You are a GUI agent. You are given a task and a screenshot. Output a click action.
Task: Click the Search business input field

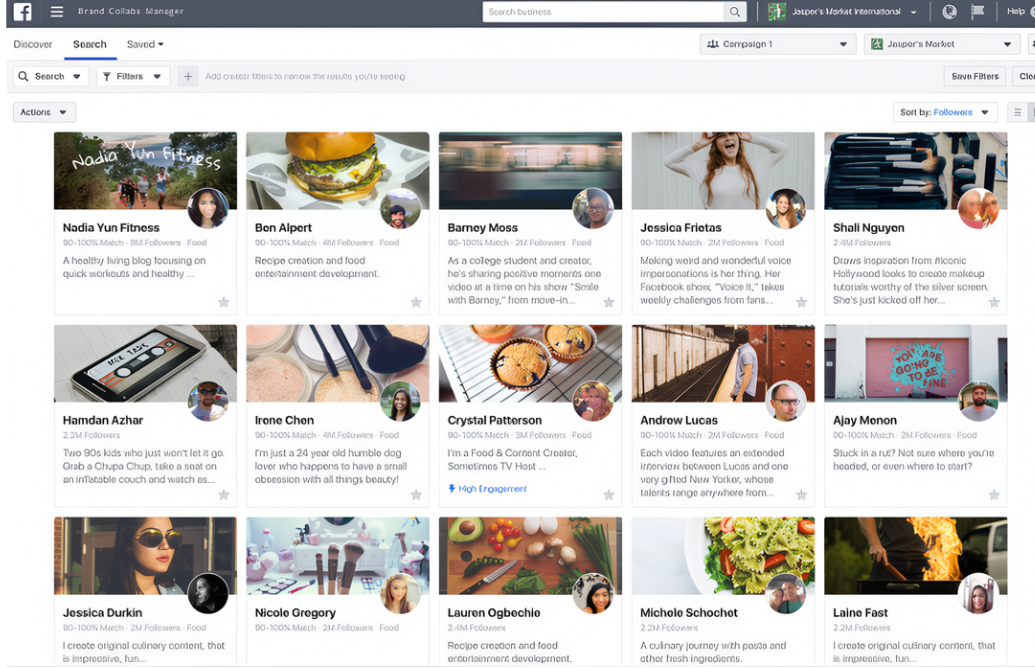[603, 12]
